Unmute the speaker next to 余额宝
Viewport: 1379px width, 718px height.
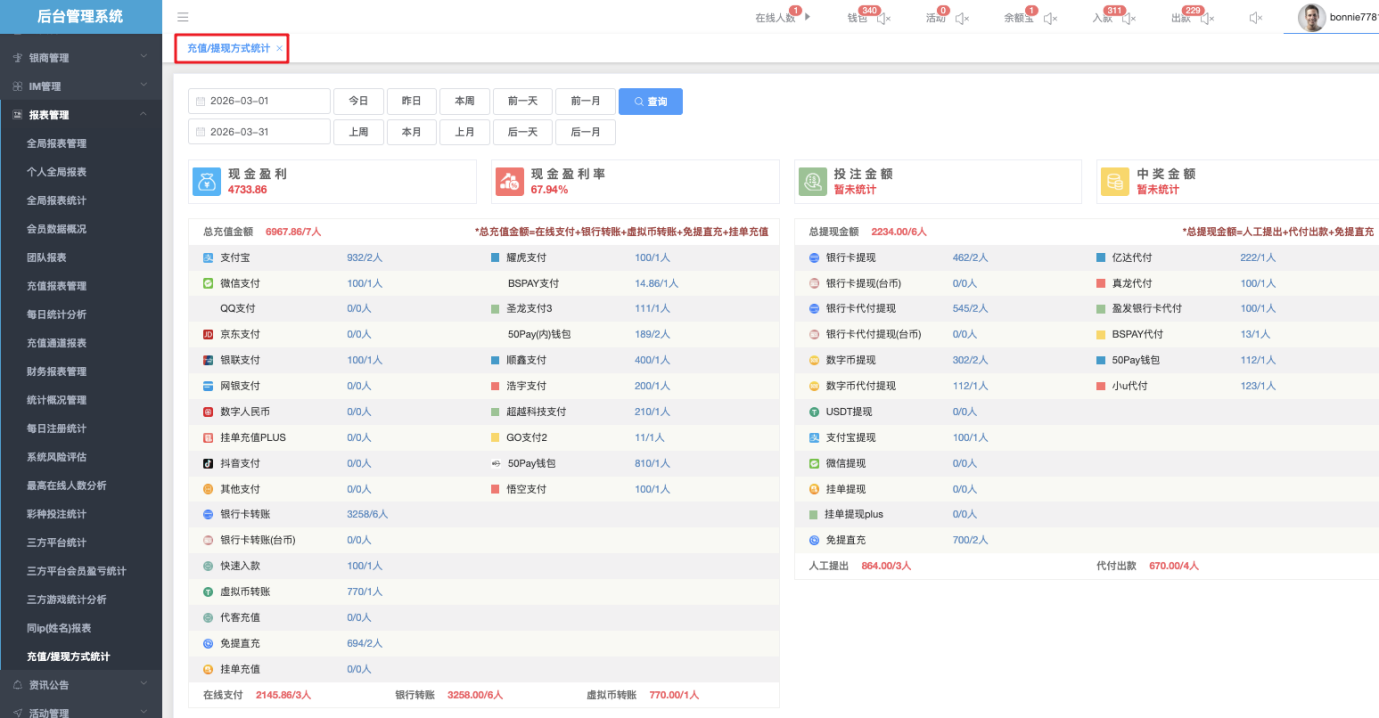point(1050,18)
